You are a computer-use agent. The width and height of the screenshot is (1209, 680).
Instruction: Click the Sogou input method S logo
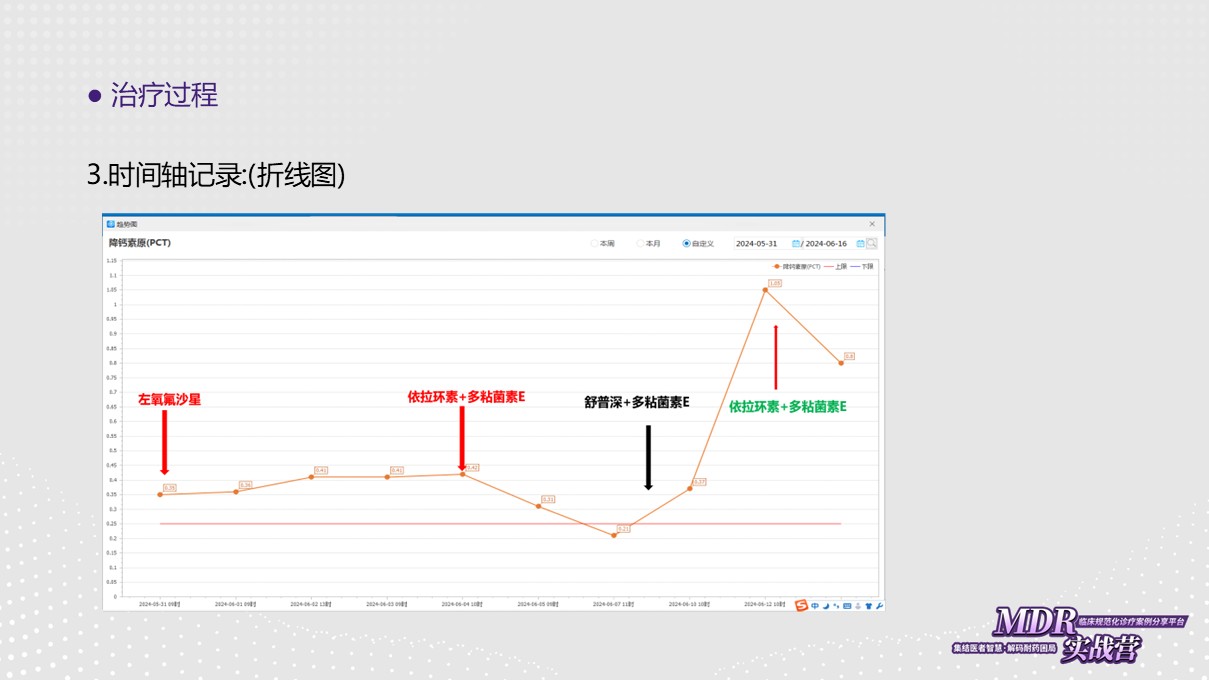coord(801,605)
